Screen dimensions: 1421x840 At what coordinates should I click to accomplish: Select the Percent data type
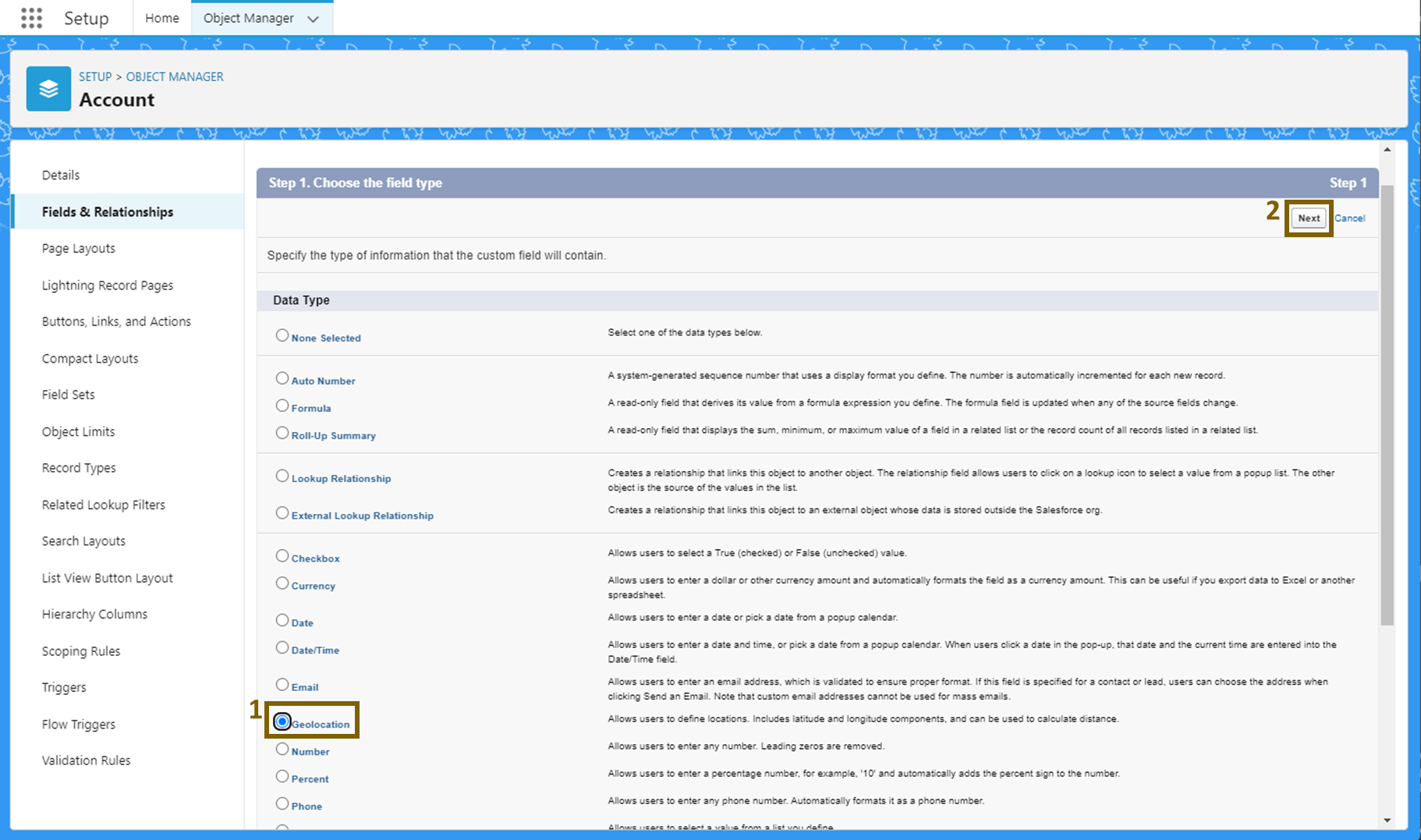click(282, 776)
